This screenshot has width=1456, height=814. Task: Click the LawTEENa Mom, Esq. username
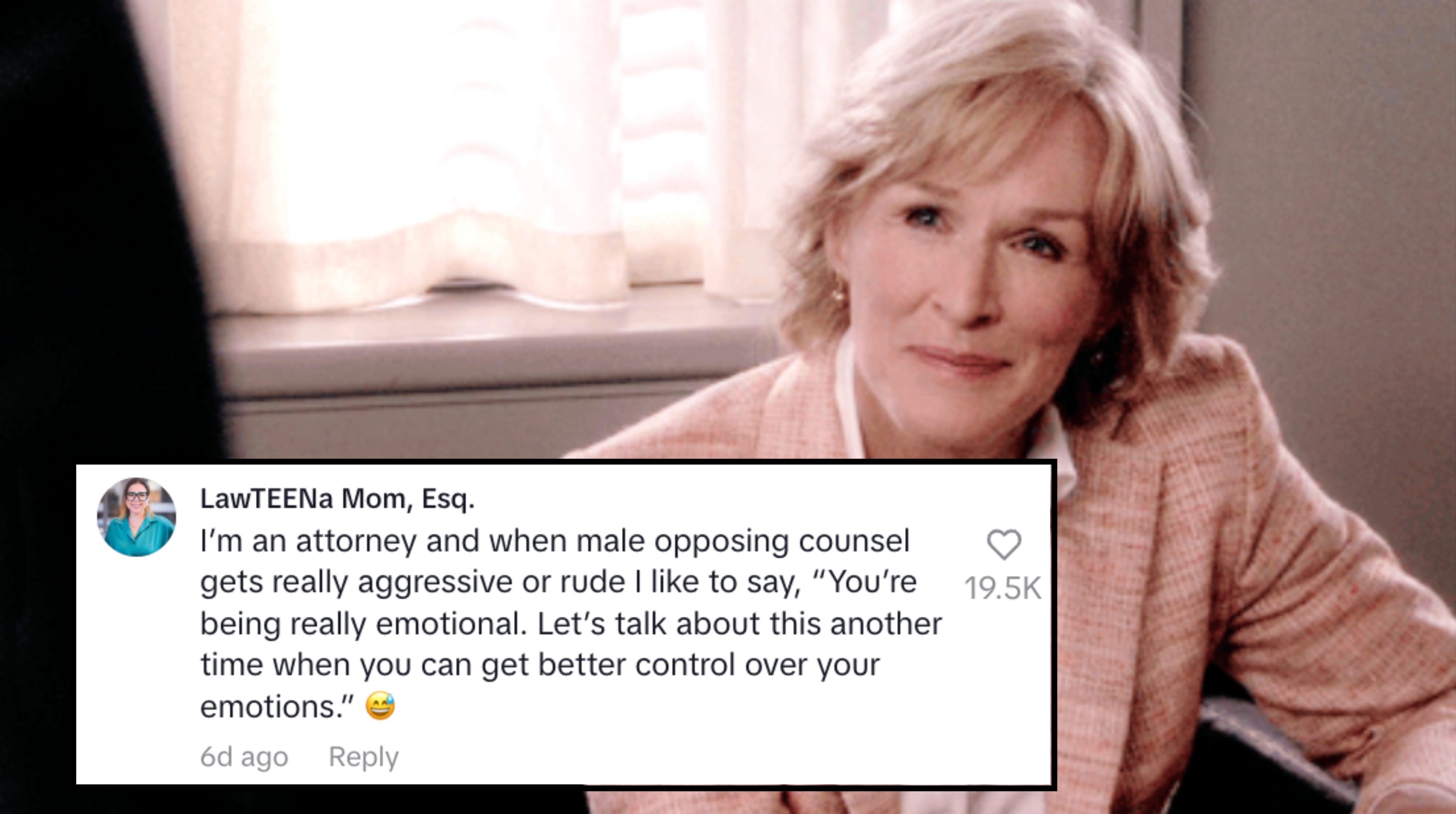pyautogui.click(x=337, y=499)
